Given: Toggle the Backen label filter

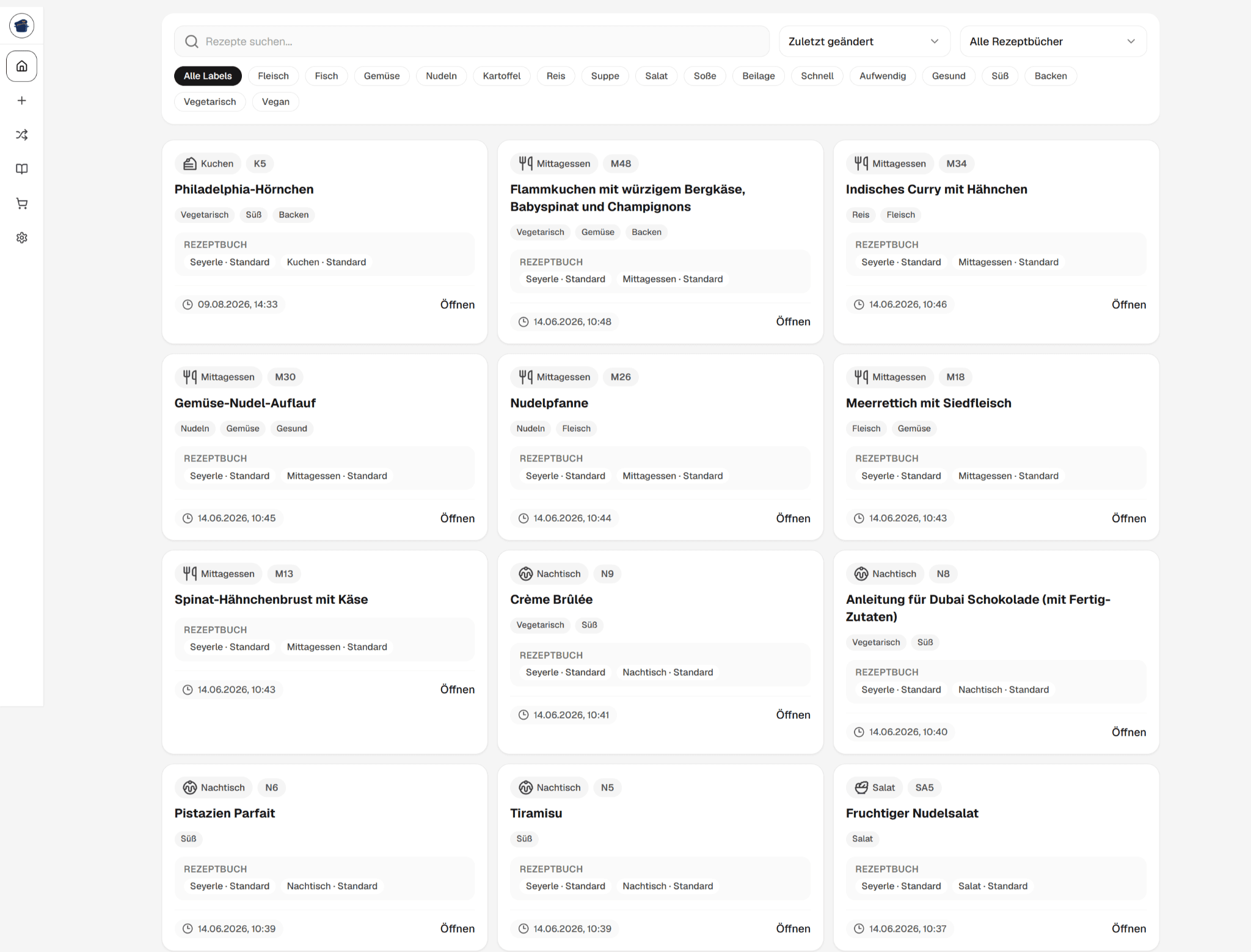Looking at the screenshot, I should [x=1051, y=76].
